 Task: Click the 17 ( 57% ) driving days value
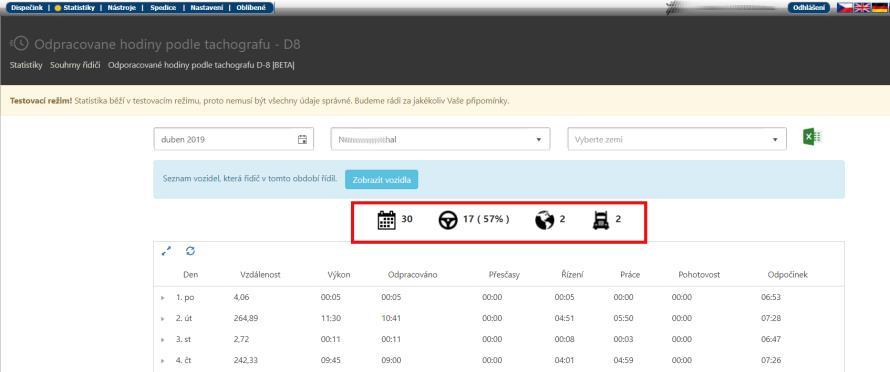coord(486,219)
